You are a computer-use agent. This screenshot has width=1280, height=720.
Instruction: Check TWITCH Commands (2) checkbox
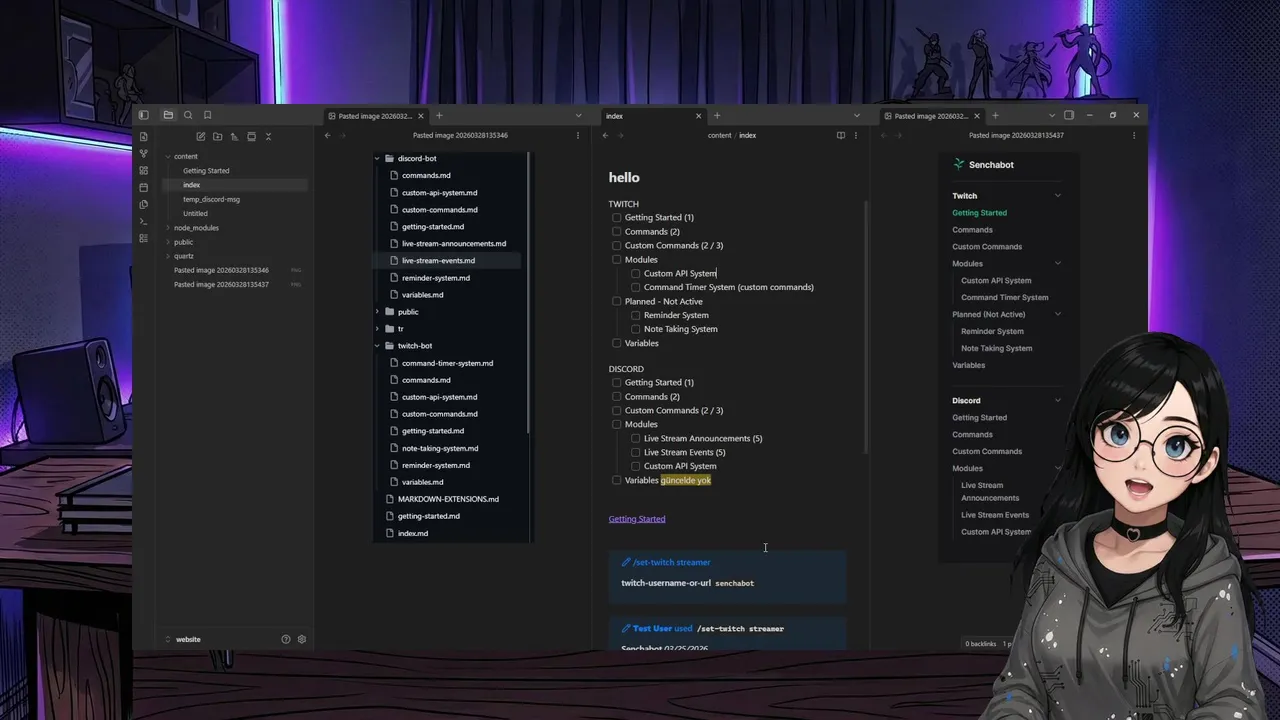[x=617, y=231]
